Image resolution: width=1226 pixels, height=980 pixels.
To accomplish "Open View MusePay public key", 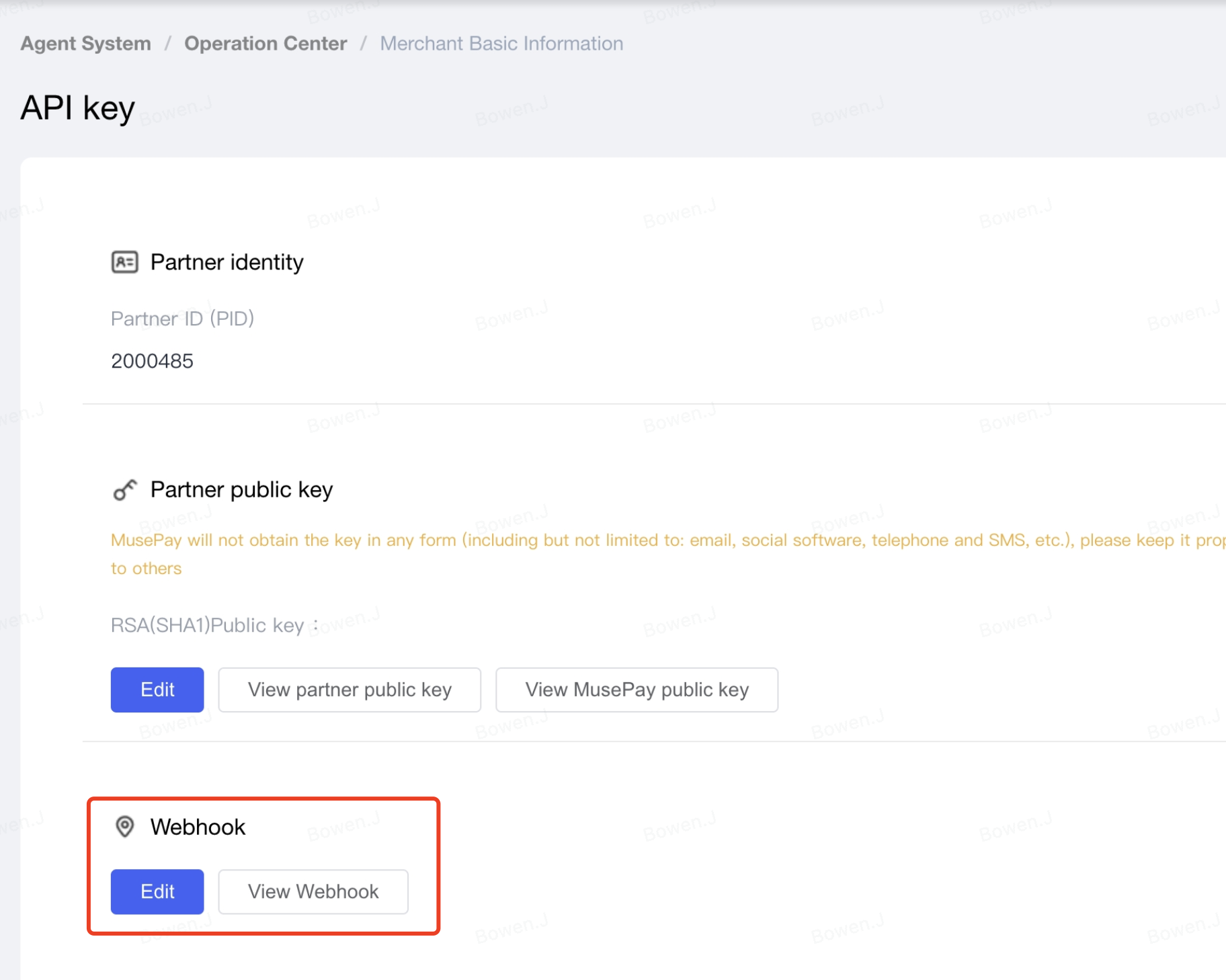I will click(637, 690).
